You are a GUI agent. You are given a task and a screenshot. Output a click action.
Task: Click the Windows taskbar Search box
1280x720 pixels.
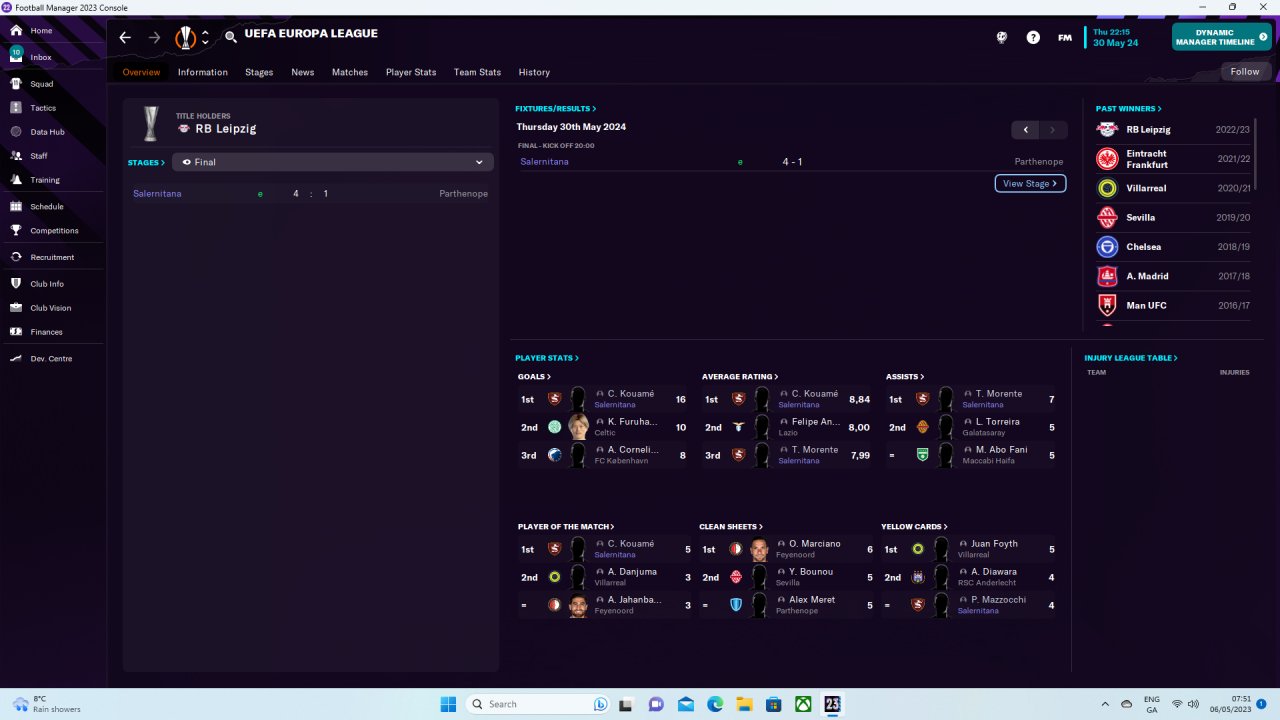pos(539,704)
